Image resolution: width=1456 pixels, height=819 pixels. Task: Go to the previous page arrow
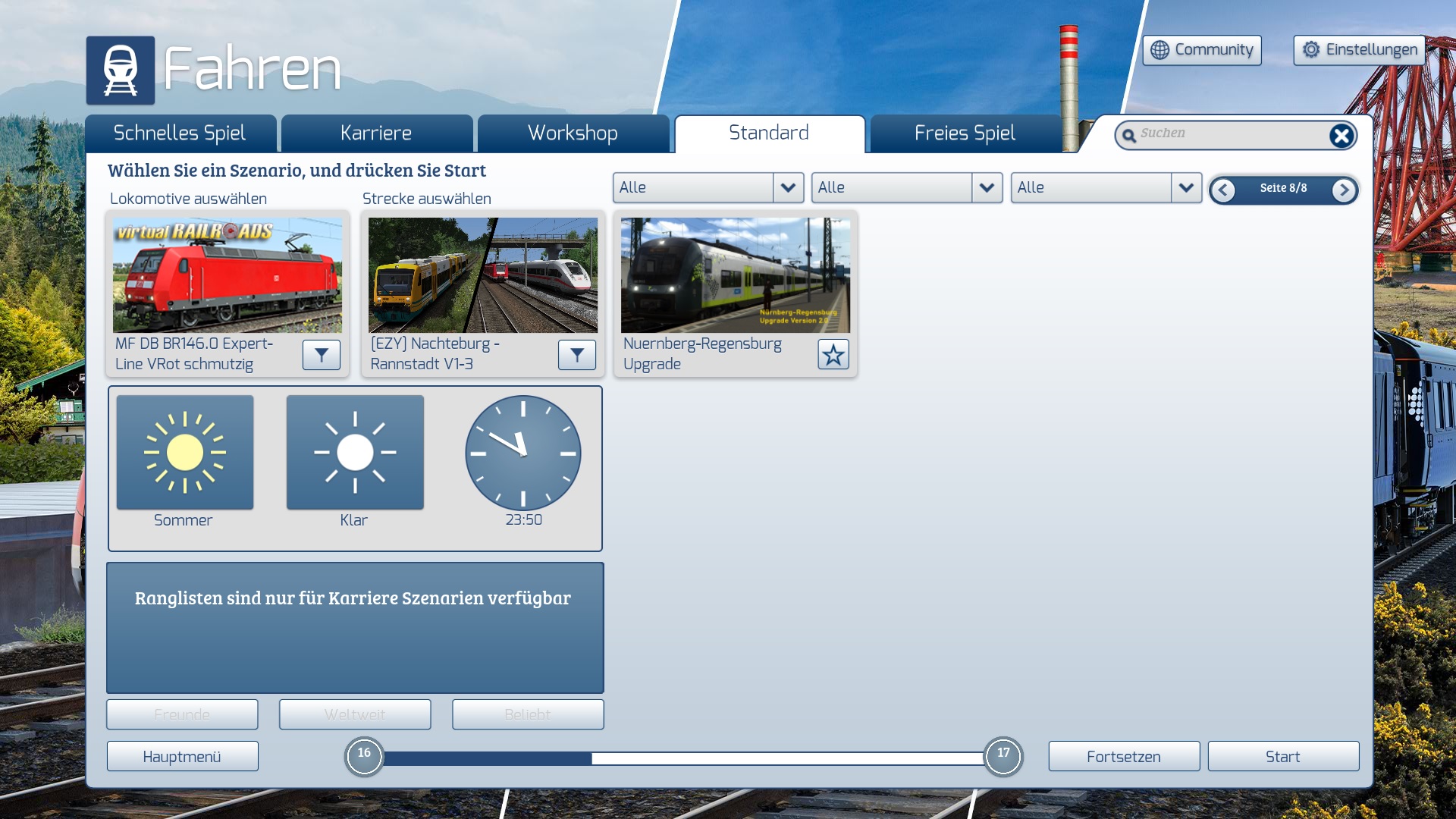[x=1222, y=190]
